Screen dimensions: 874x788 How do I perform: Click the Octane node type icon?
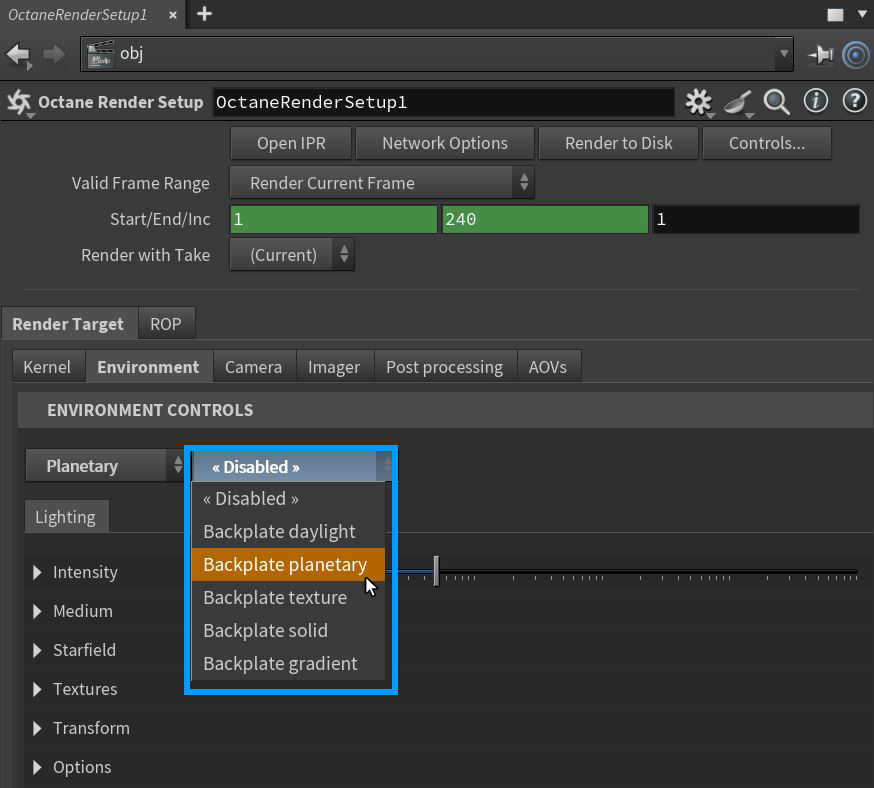coord(19,102)
